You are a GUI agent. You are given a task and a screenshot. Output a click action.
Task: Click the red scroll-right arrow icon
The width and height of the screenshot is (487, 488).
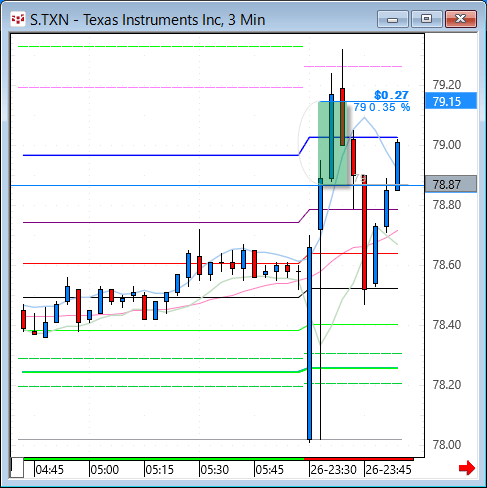(x=467, y=468)
